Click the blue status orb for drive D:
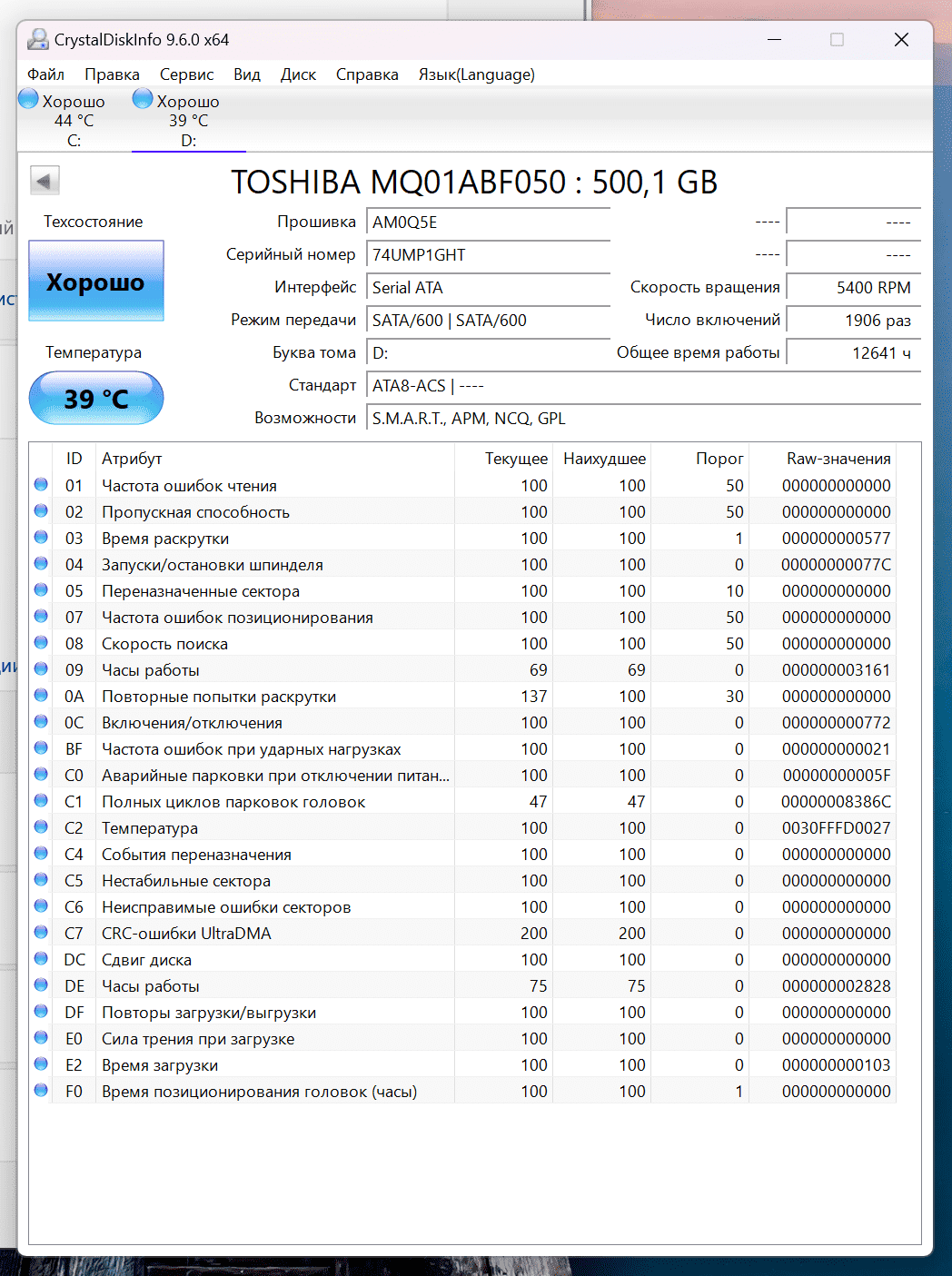The width and height of the screenshot is (952, 1276). [143, 99]
